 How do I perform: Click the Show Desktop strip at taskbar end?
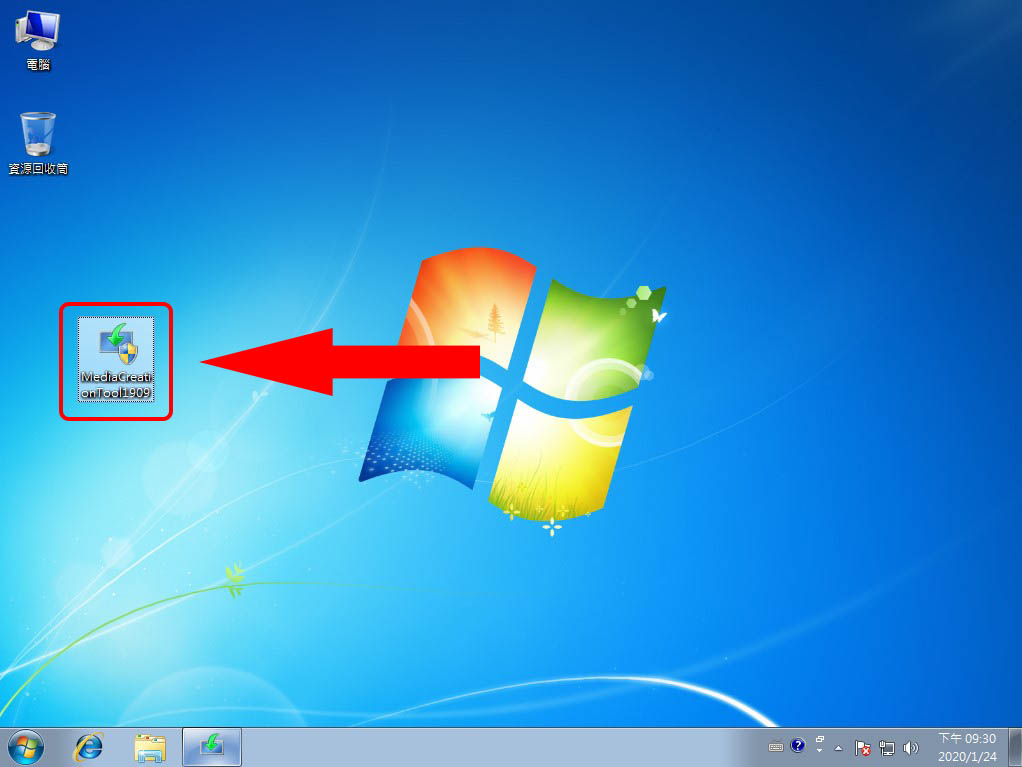pyautogui.click(x=1015, y=747)
